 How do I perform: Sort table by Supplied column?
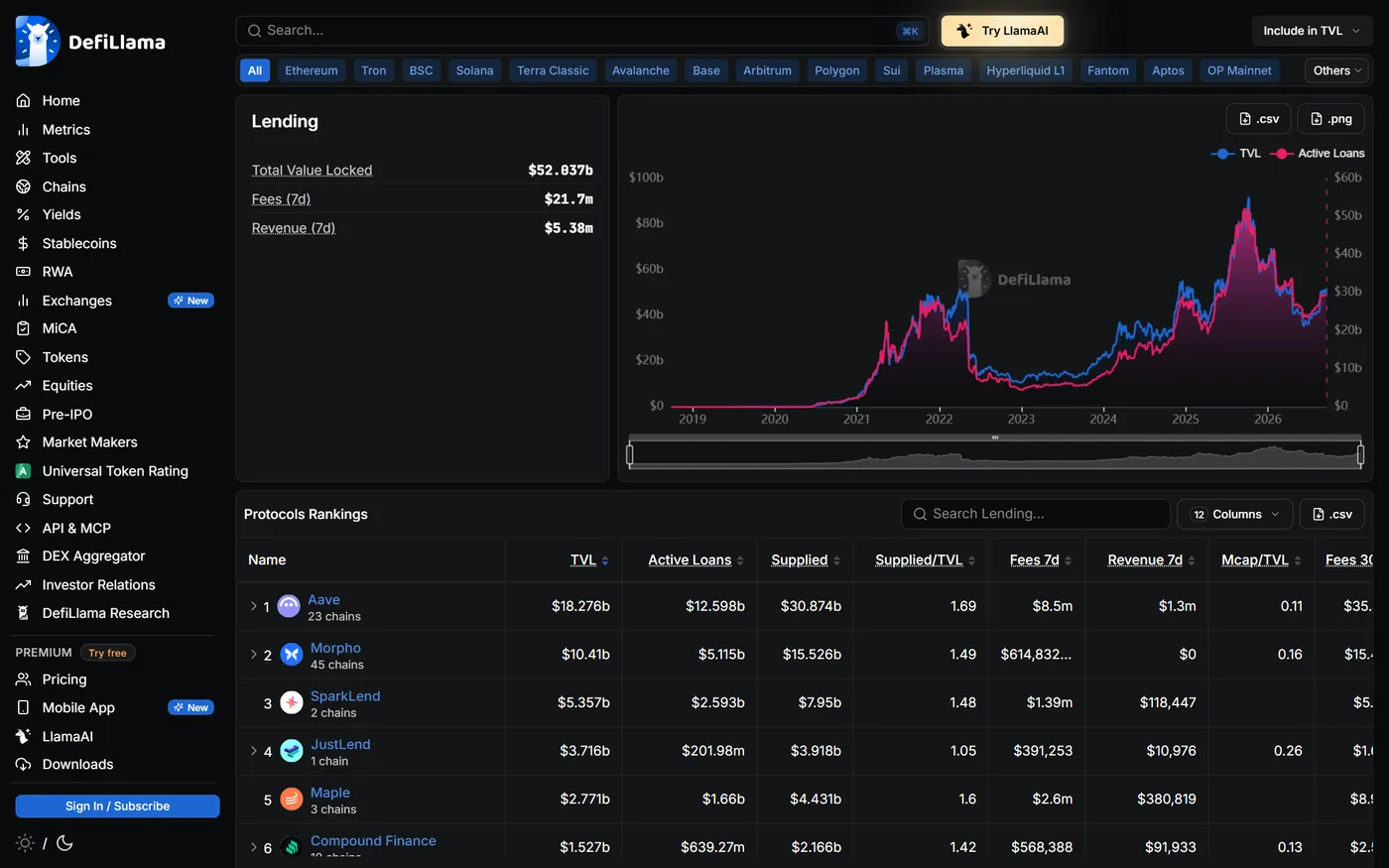(806, 560)
